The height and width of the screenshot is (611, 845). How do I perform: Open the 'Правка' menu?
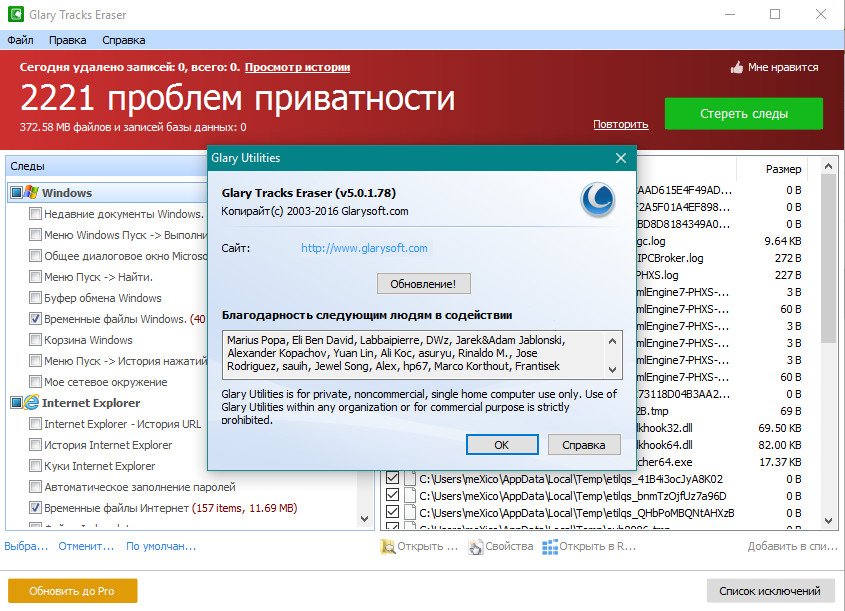(67, 40)
